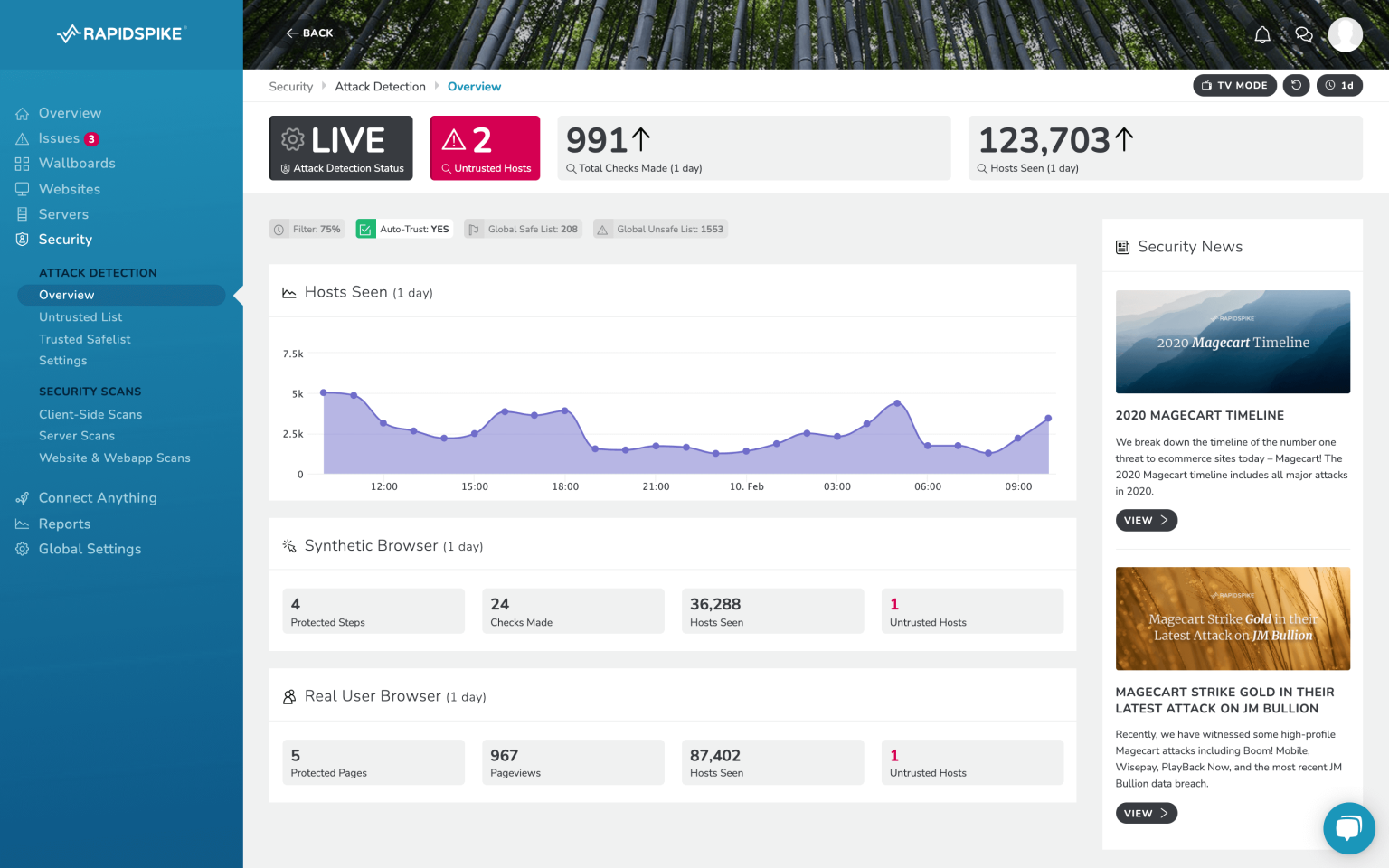Enable TV MODE

pyautogui.click(x=1234, y=85)
